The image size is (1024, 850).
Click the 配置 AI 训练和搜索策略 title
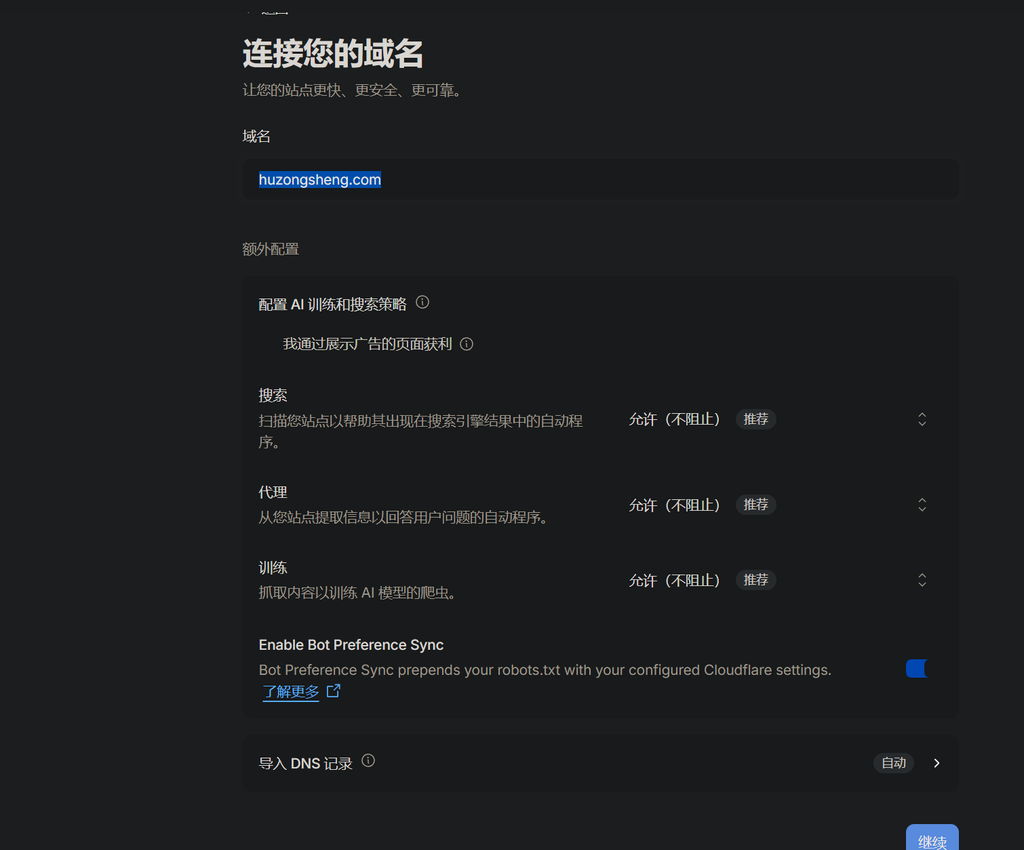[332, 304]
